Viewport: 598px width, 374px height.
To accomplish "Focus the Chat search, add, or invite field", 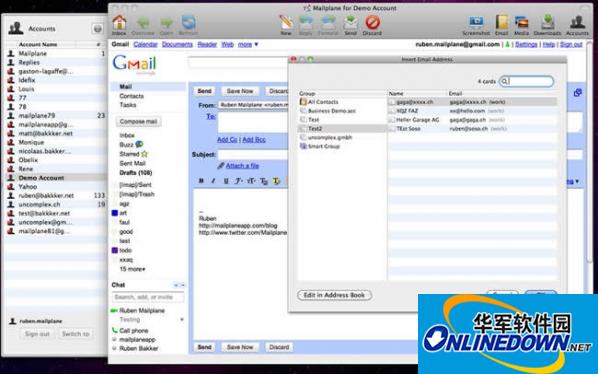I will (148, 297).
